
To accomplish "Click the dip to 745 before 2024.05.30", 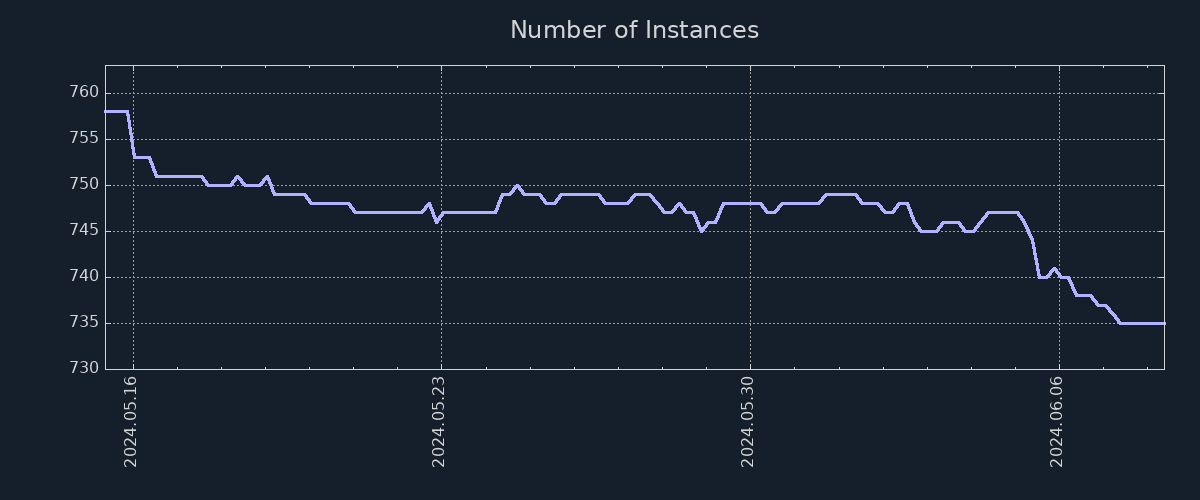I will 702,231.
